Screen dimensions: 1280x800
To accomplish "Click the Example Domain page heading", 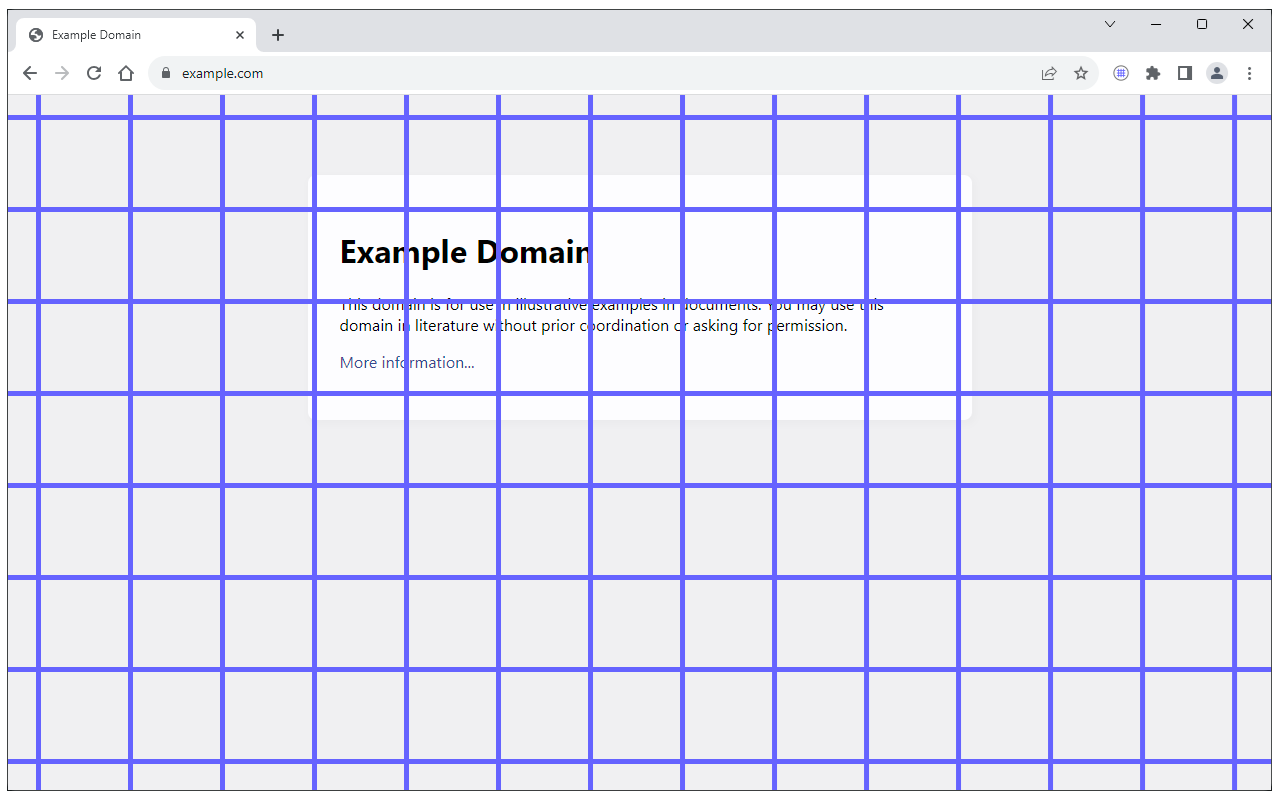I will coord(464,252).
